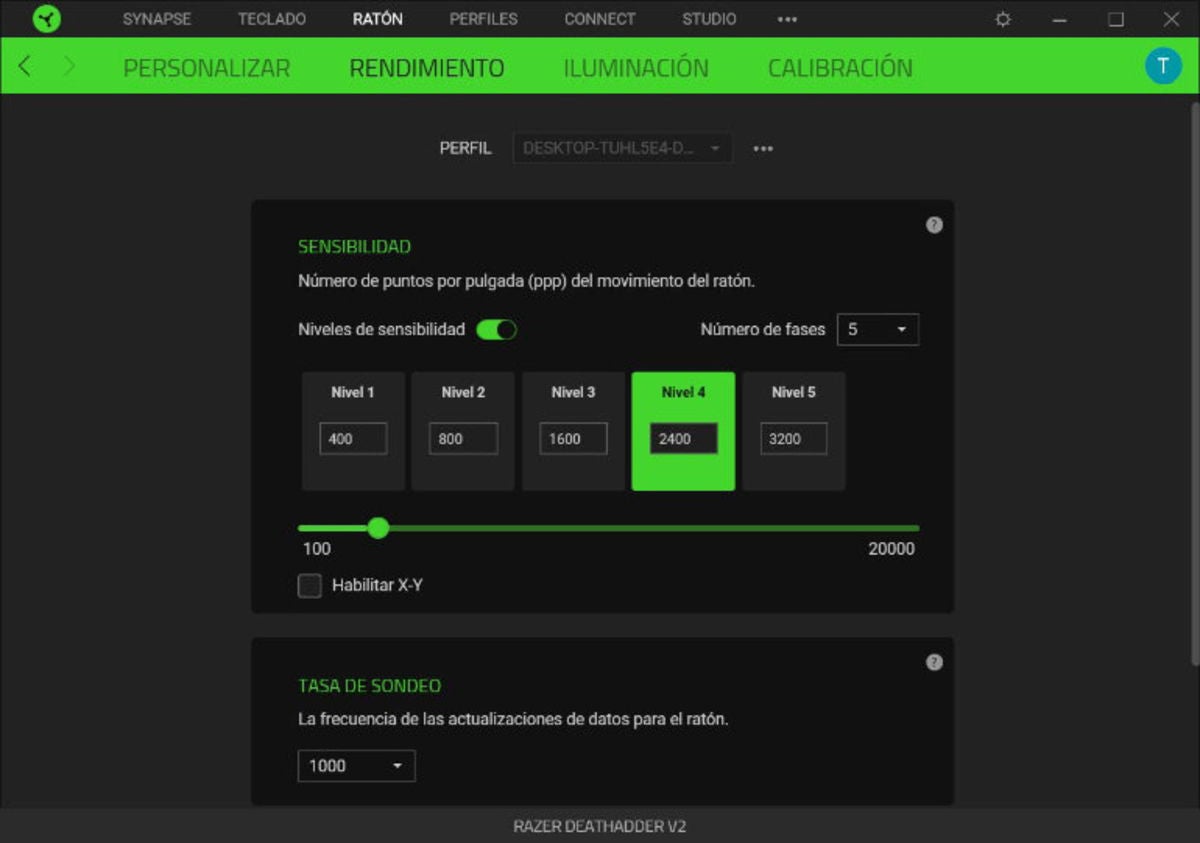The image size is (1200, 843).
Task: Enable the Habilitar X-Y checkbox
Action: click(309, 585)
